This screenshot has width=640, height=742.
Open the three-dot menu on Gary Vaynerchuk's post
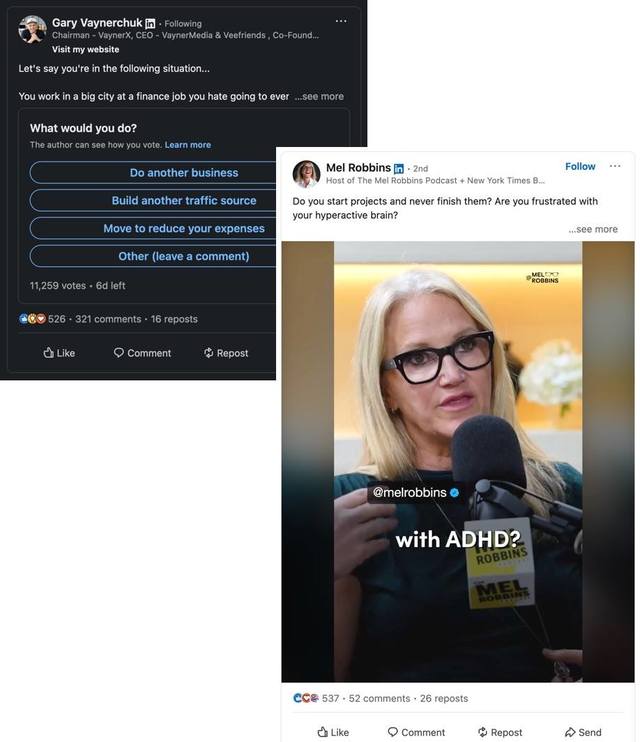point(341,21)
